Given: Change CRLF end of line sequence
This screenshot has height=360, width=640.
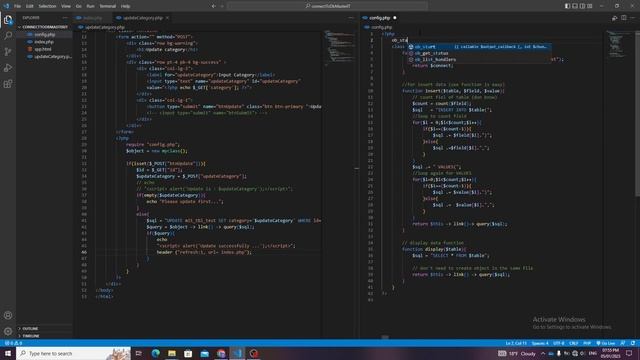Looking at the screenshot, I should (573, 343).
